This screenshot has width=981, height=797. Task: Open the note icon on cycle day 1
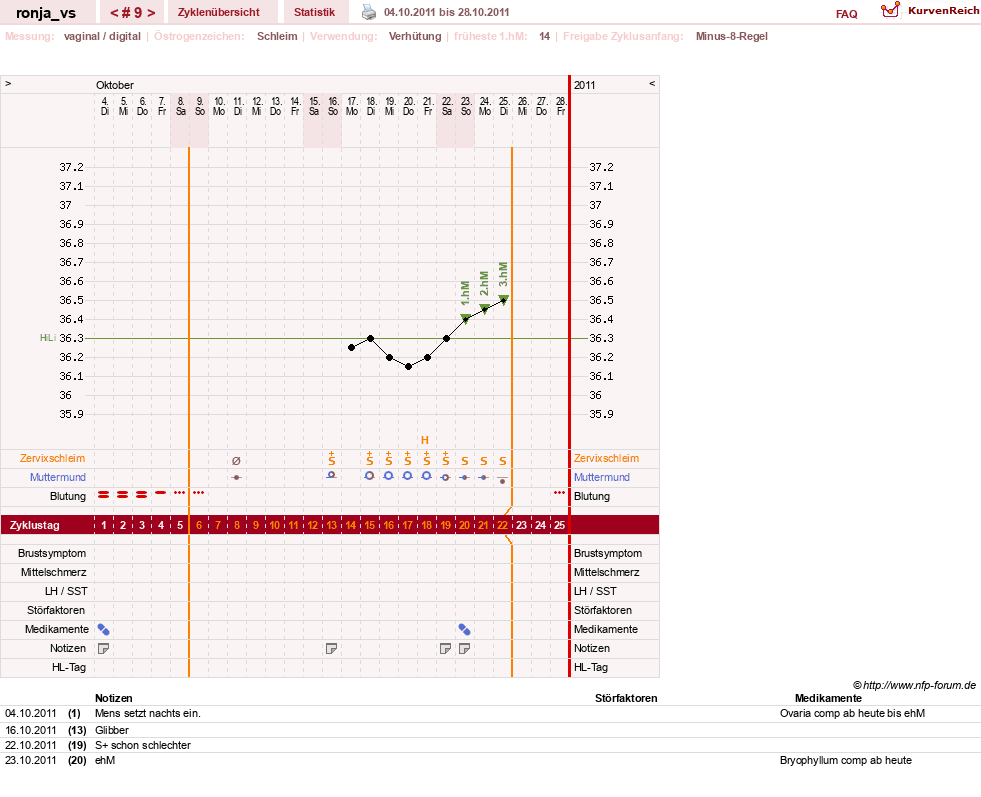[104, 649]
